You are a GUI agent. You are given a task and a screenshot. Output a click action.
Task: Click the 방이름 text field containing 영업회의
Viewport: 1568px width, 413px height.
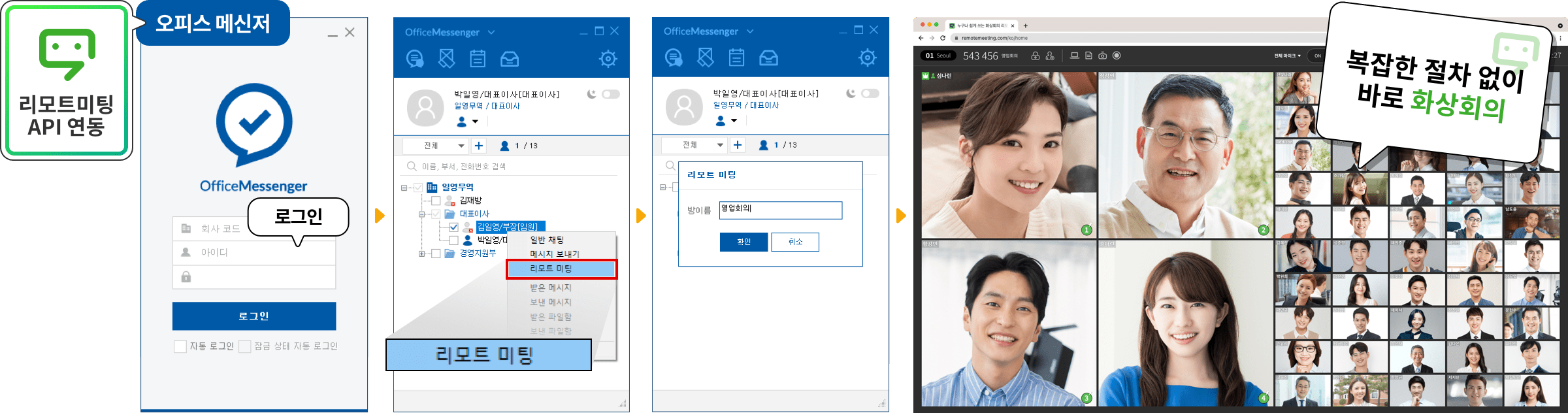click(x=781, y=210)
